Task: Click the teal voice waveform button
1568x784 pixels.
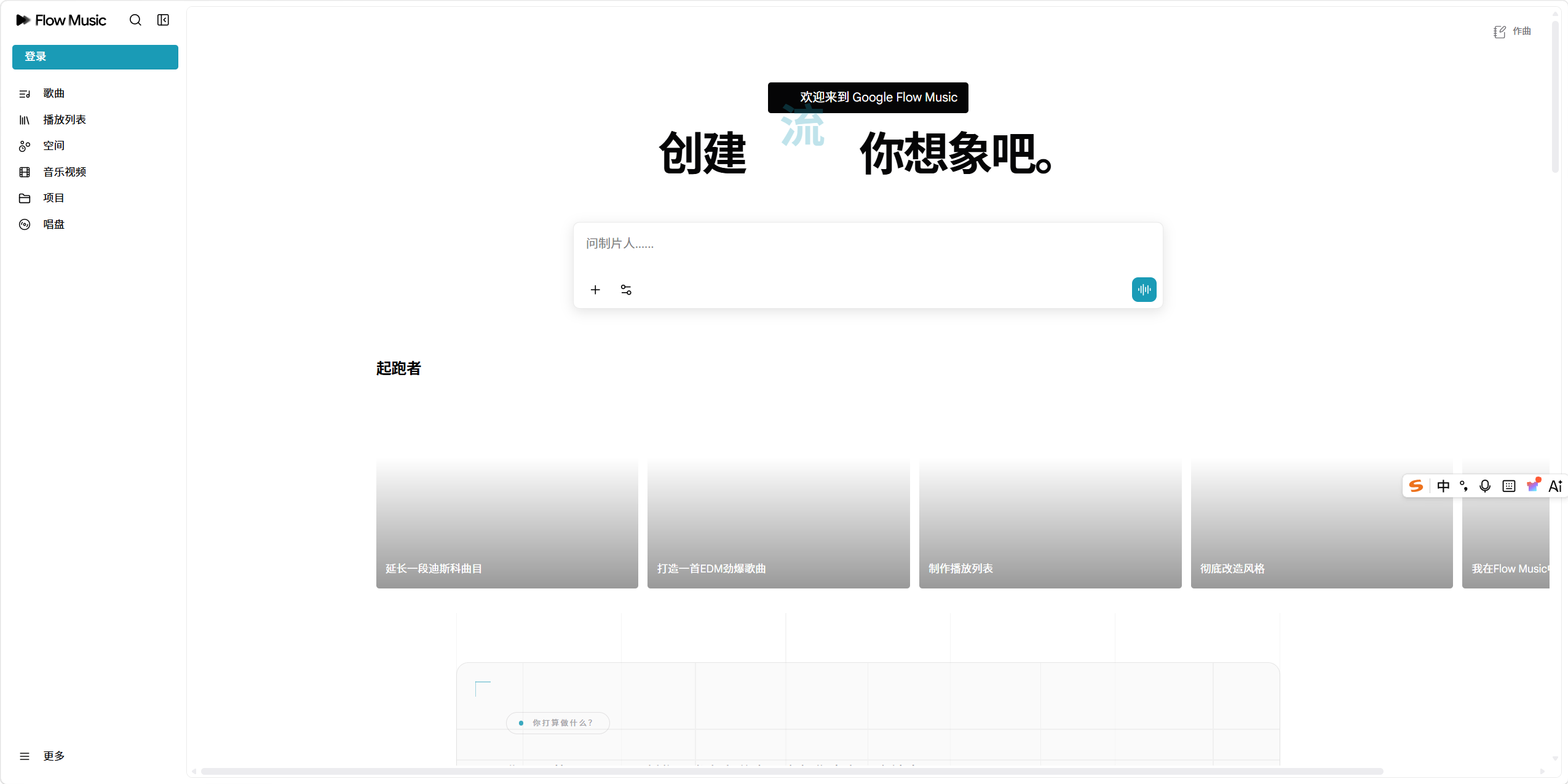Action: point(1144,290)
